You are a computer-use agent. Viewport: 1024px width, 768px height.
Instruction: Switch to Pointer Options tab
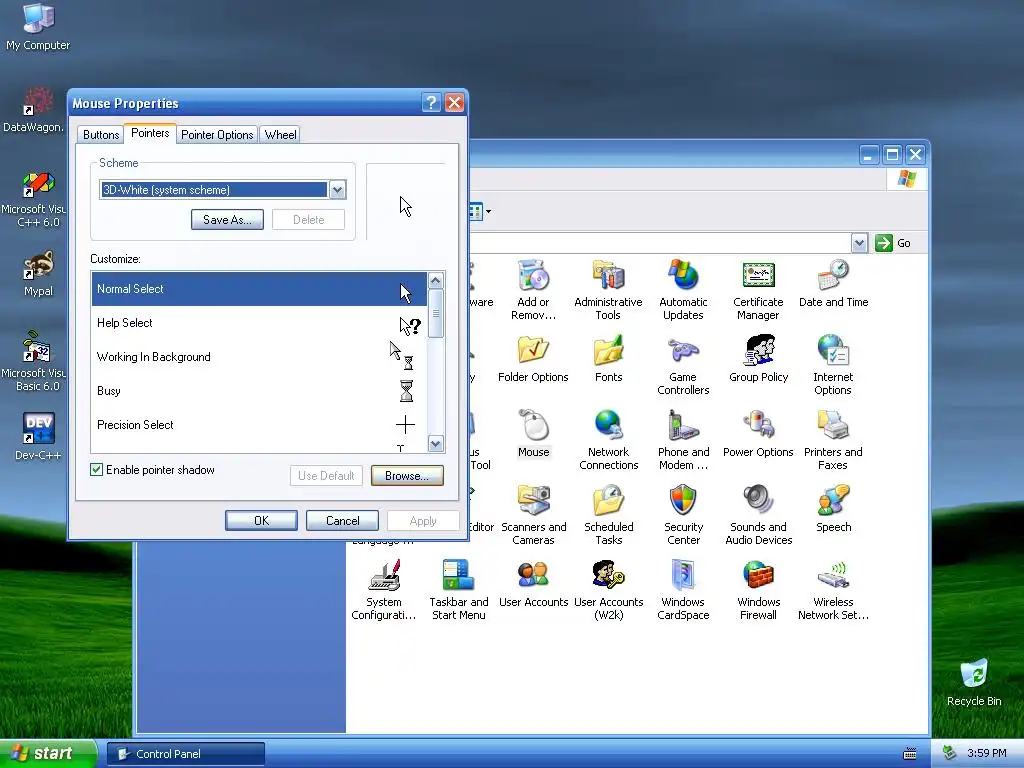coord(217,135)
